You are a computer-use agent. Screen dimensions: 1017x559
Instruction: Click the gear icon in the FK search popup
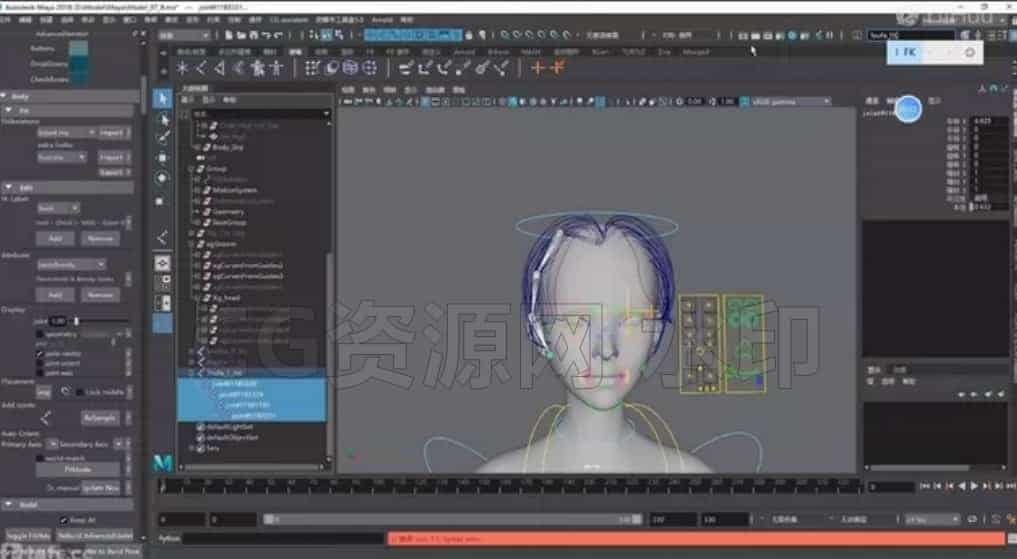click(970, 53)
